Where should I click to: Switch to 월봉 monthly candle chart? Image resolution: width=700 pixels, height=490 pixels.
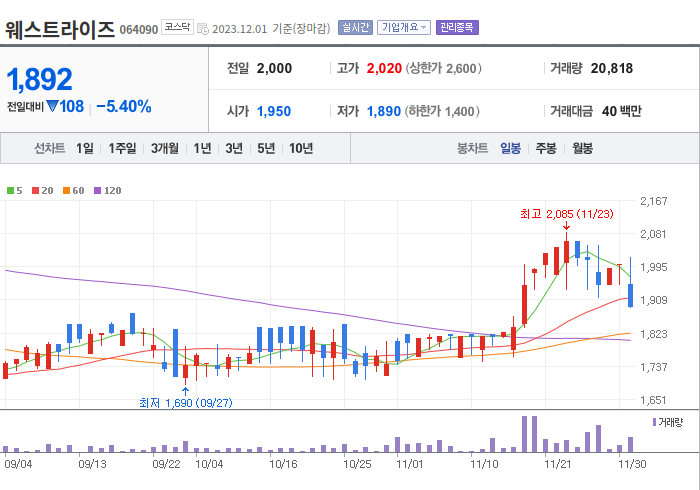pos(583,148)
